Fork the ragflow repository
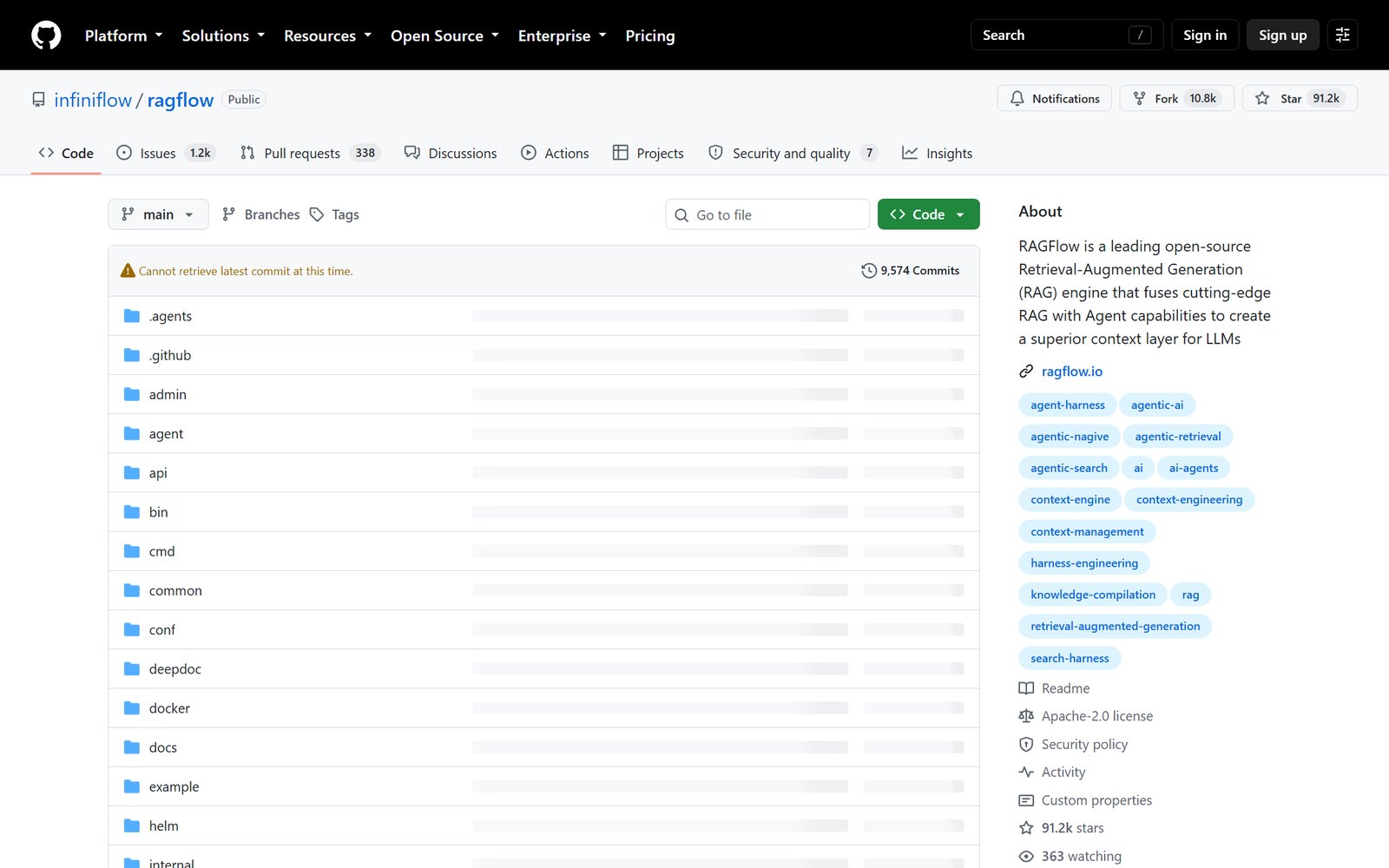 click(1177, 98)
